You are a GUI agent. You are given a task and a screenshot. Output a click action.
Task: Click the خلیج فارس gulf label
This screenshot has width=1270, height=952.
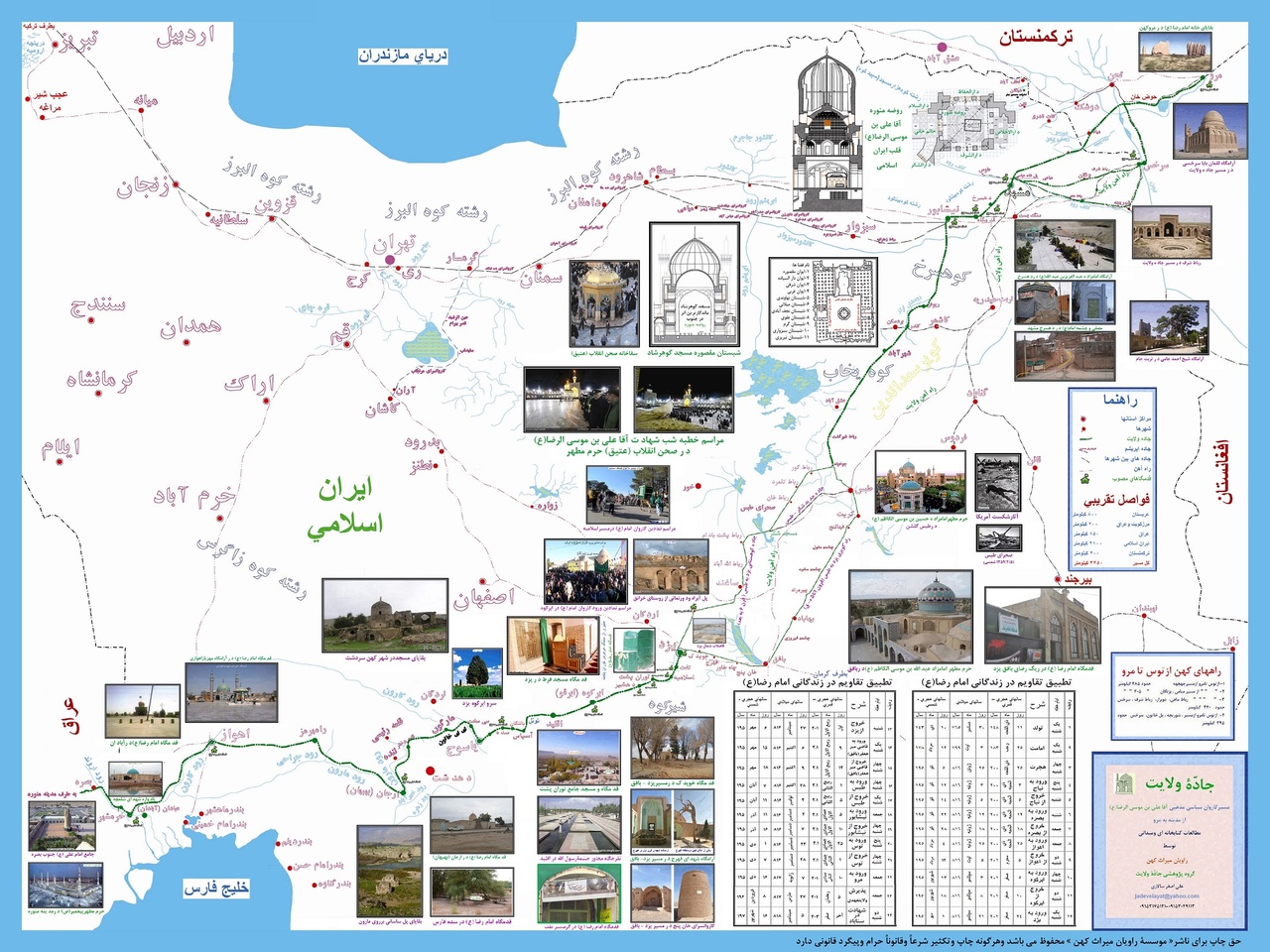pyautogui.click(x=216, y=889)
